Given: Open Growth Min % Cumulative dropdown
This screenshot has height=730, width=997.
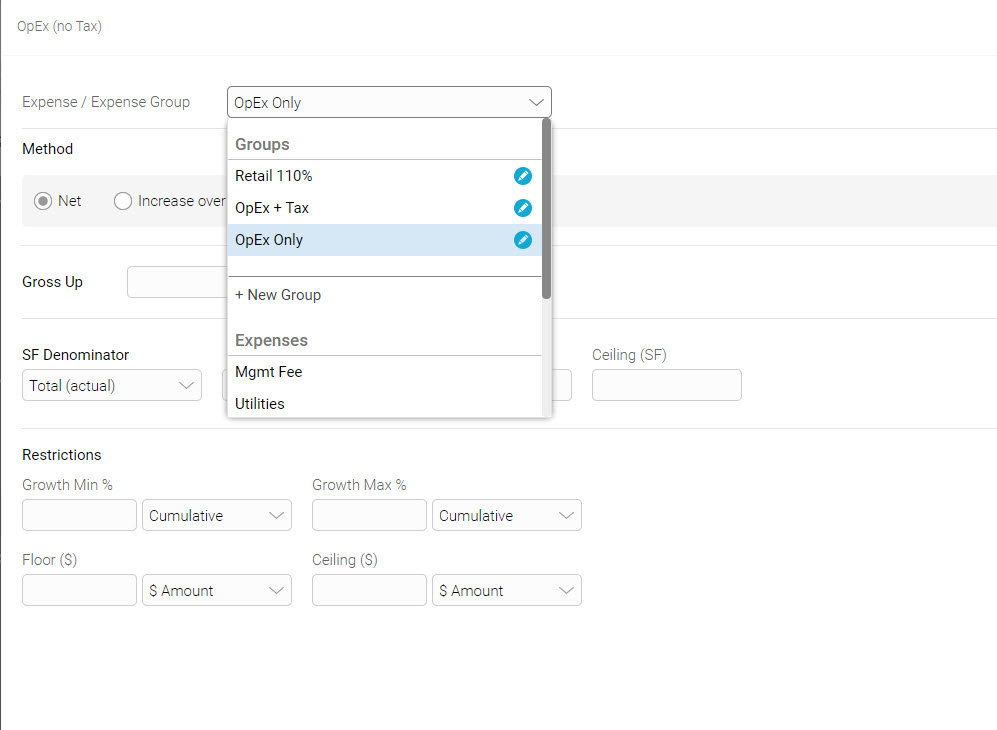Looking at the screenshot, I should (x=217, y=516).
